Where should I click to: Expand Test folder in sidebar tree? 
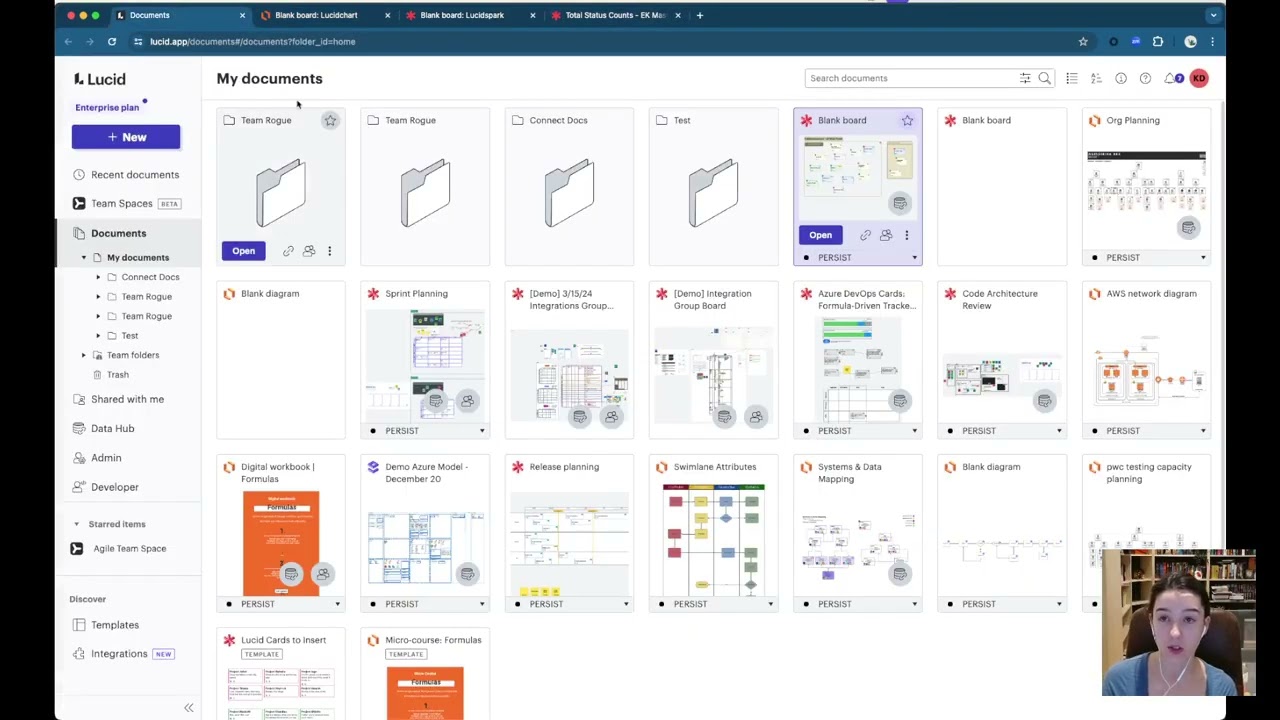(98, 336)
